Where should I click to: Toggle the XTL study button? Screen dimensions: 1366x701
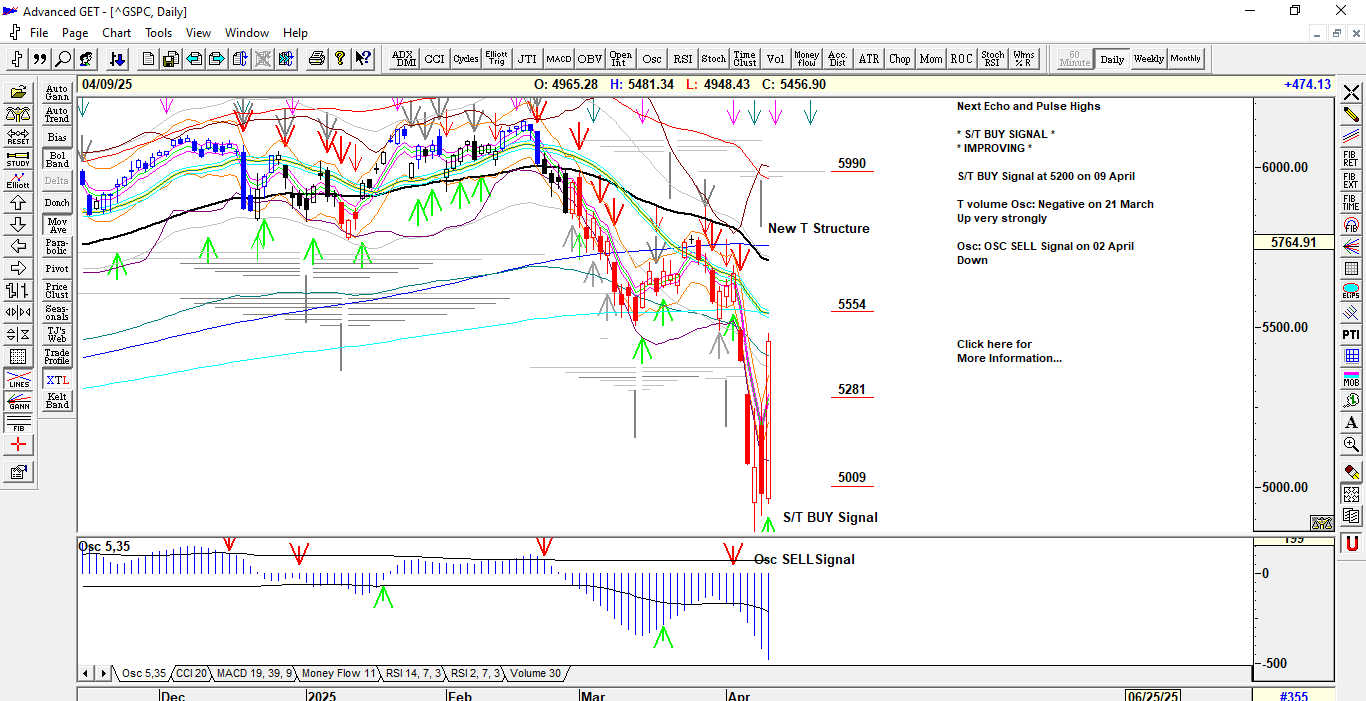(x=57, y=380)
